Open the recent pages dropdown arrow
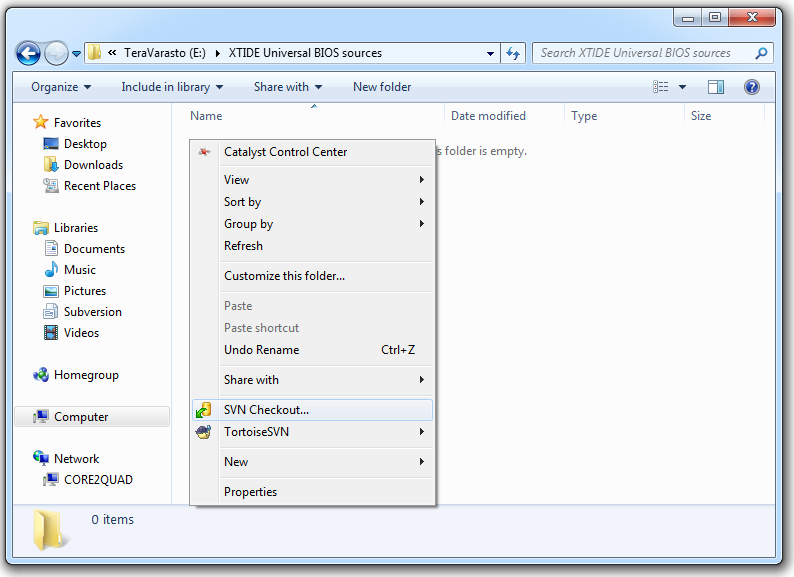This screenshot has height=577, width=794. 76,53
